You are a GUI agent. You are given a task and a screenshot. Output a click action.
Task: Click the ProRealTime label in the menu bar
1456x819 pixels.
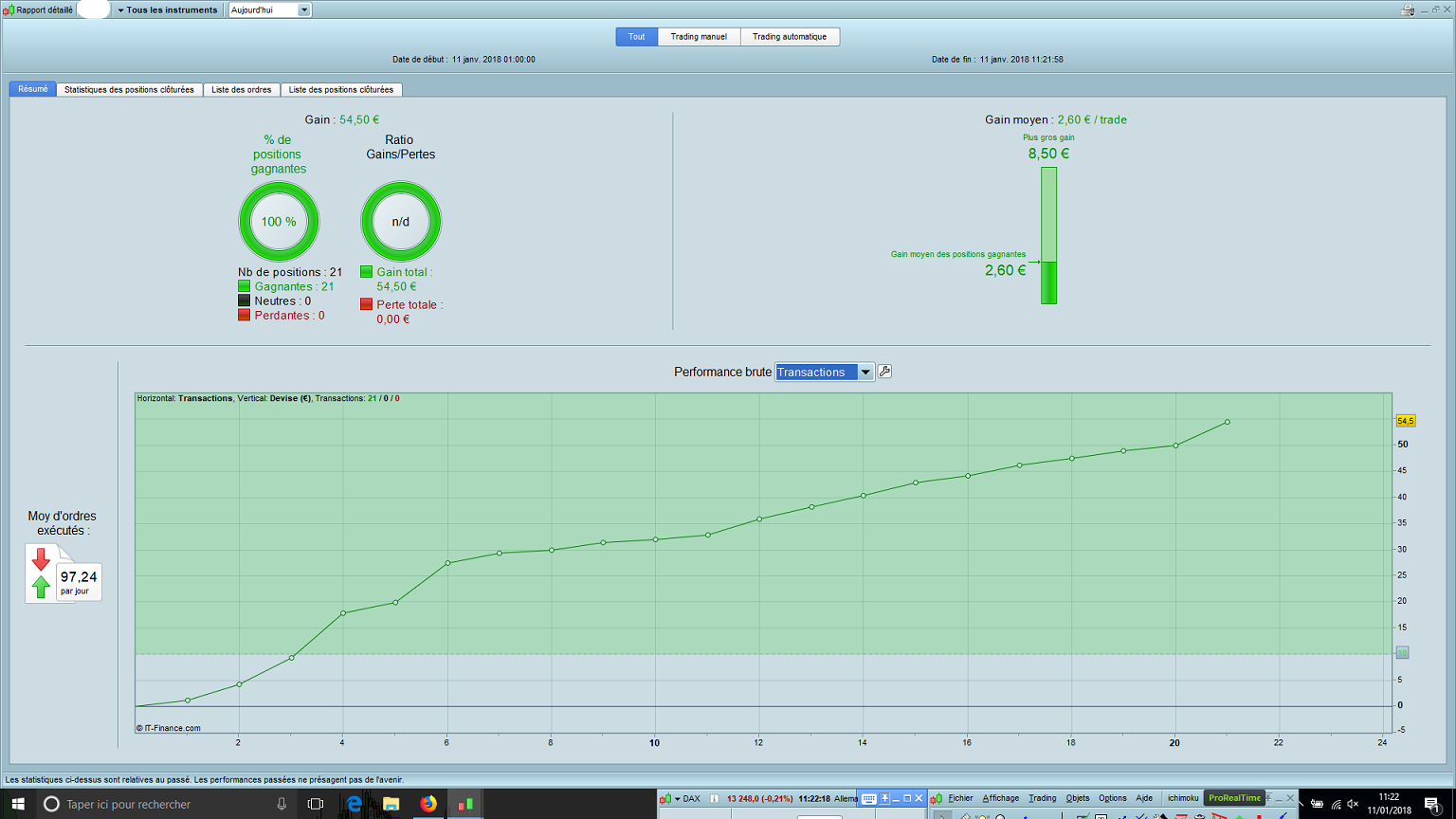coord(1234,798)
